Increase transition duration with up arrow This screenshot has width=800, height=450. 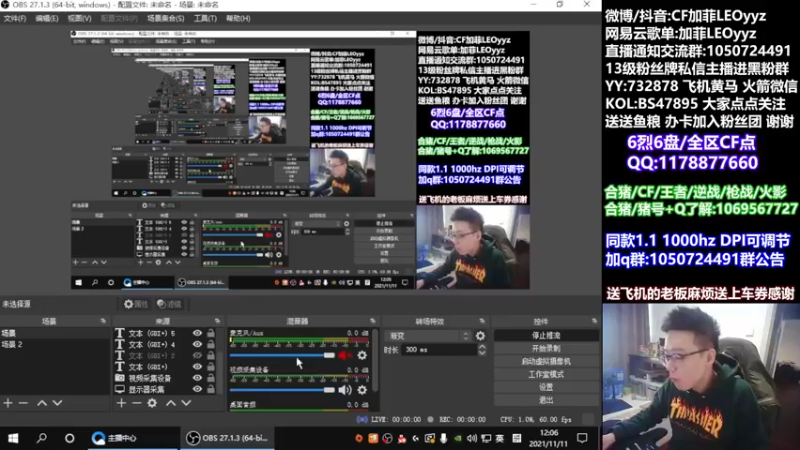pyautogui.click(x=482, y=346)
